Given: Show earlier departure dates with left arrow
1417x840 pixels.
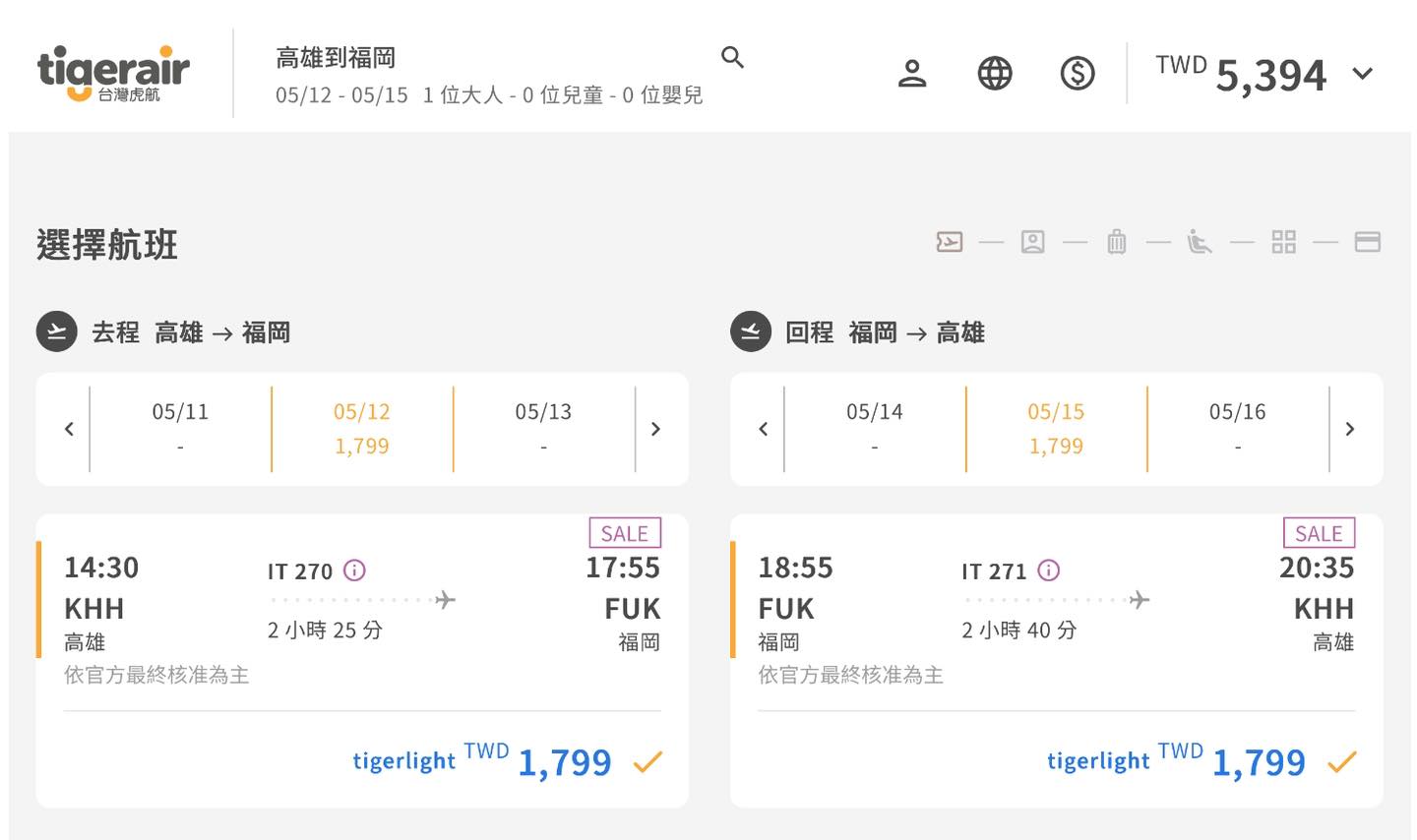Looking at the screenshot, I should 69,429.
